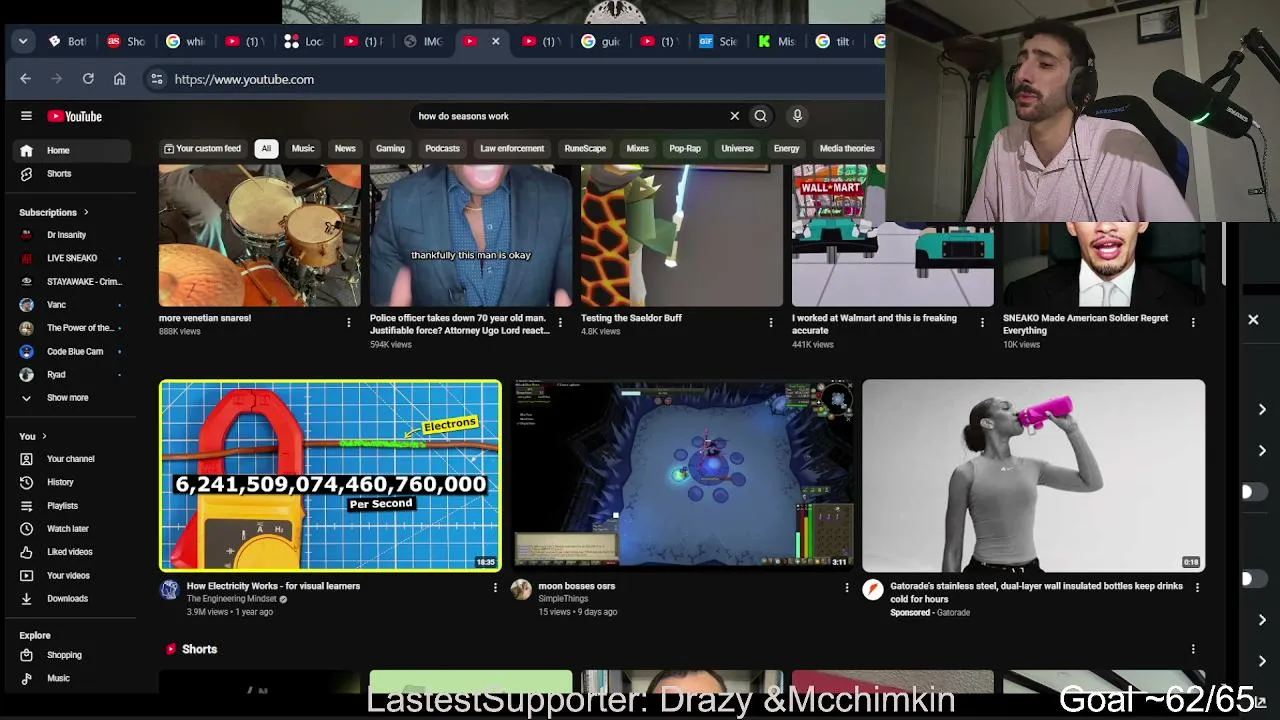Open the browser home page button
The width and height of the screenshot is (1280, 720).
pyautogui.click(x=120, y=79)
